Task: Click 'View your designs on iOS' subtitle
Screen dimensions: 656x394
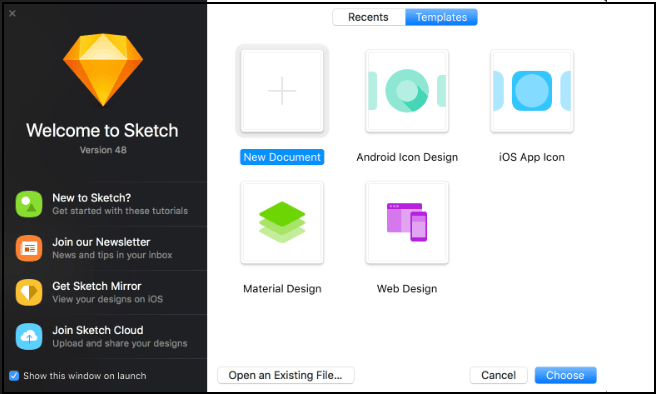Action: click(108, 299)
